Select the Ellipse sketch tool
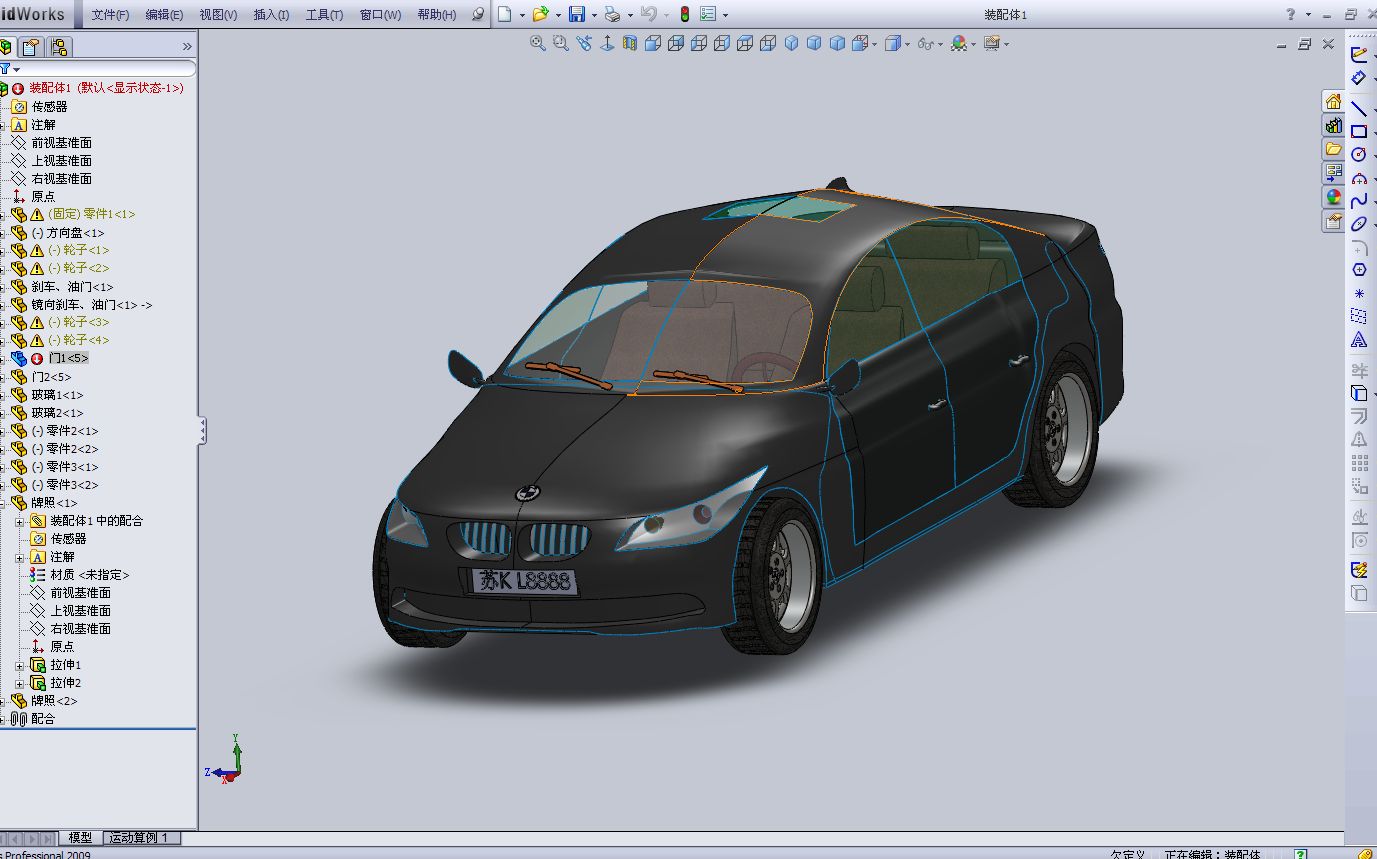 click(1359, 224)
